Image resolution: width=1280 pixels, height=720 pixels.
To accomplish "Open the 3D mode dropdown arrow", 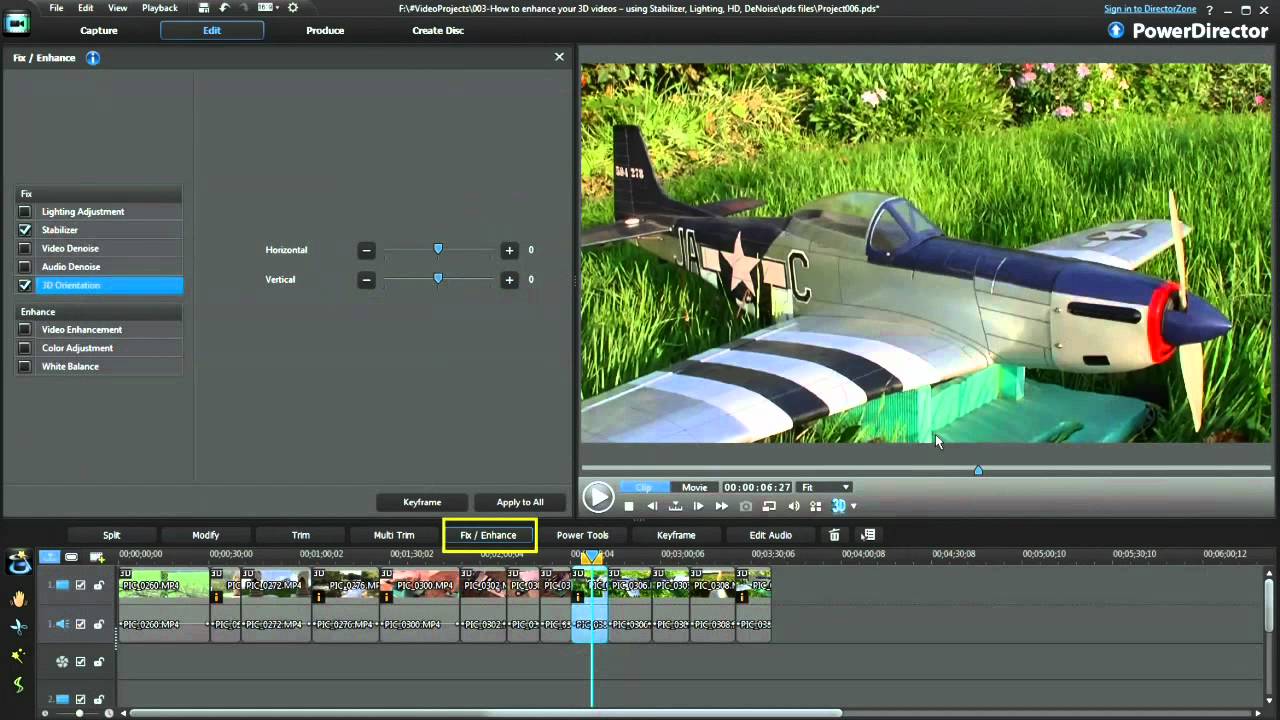I will [853, 506].
